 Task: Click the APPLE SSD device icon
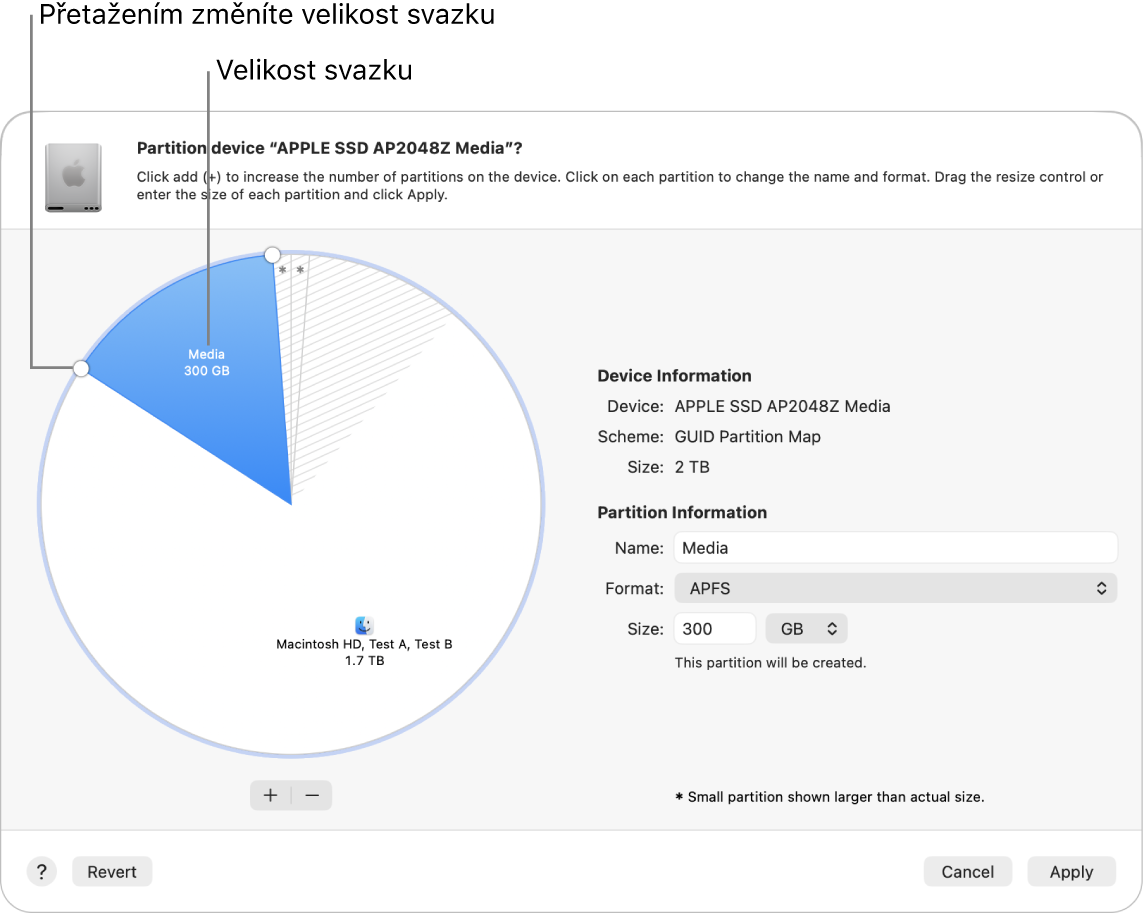[73, 177]
